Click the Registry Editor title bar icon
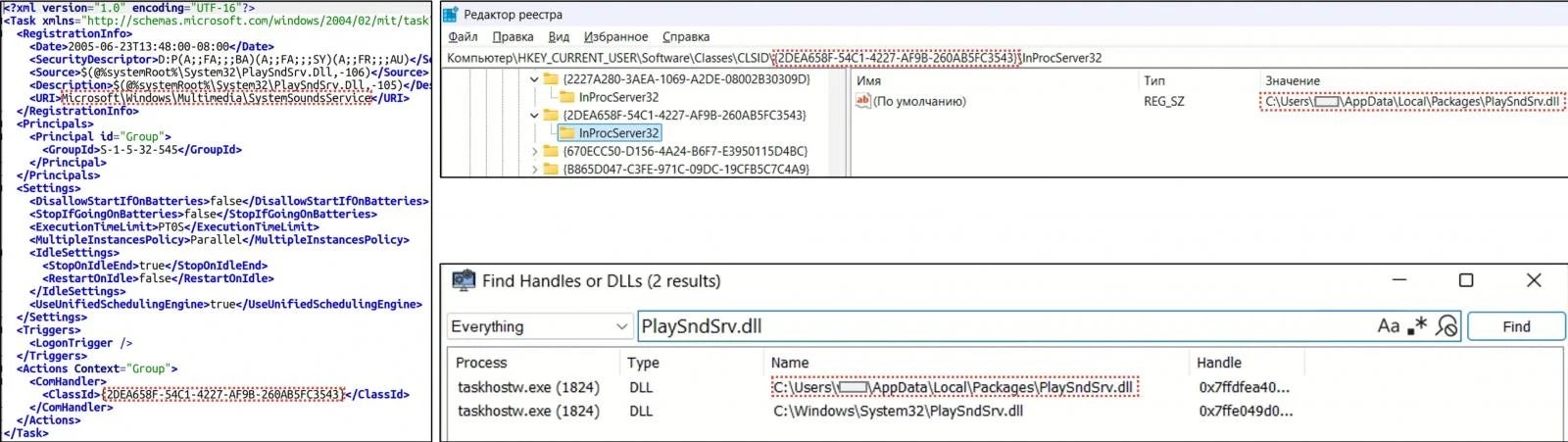Screen dimensions: 1568x442 451,15
